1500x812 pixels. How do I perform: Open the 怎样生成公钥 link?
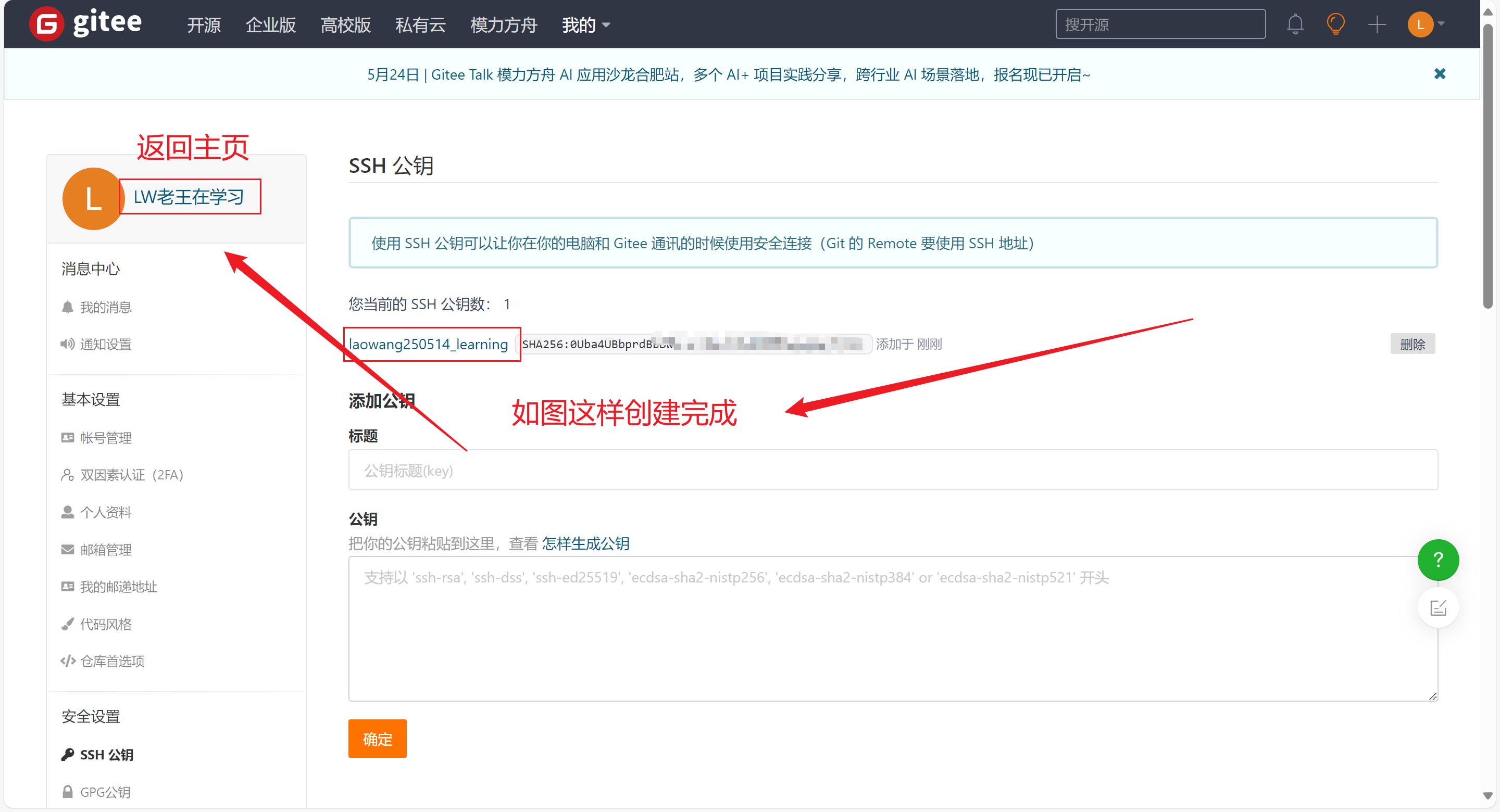point(585,543)
